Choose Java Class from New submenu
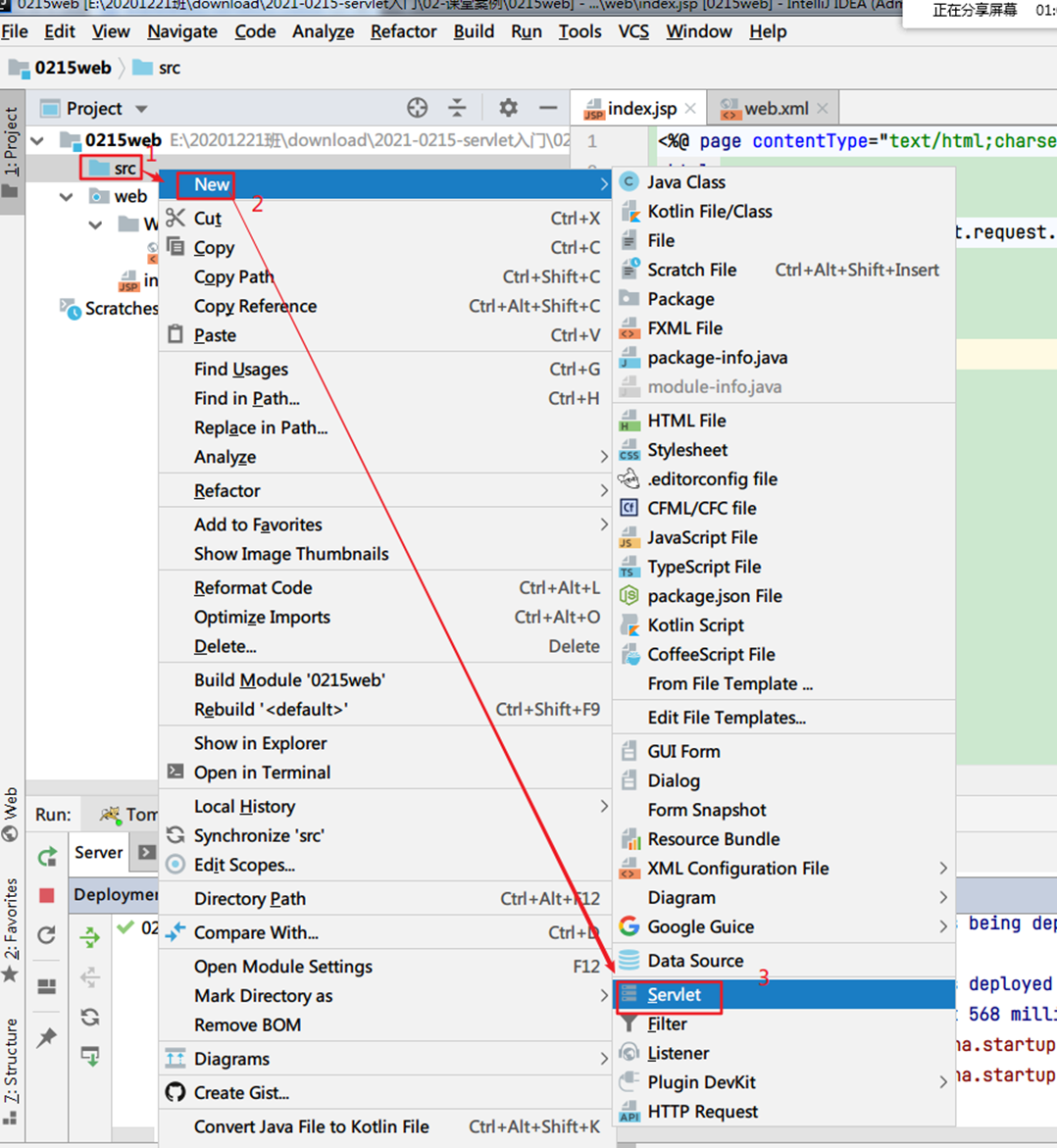This screenshot has width=1057, height=1148. 783,182
